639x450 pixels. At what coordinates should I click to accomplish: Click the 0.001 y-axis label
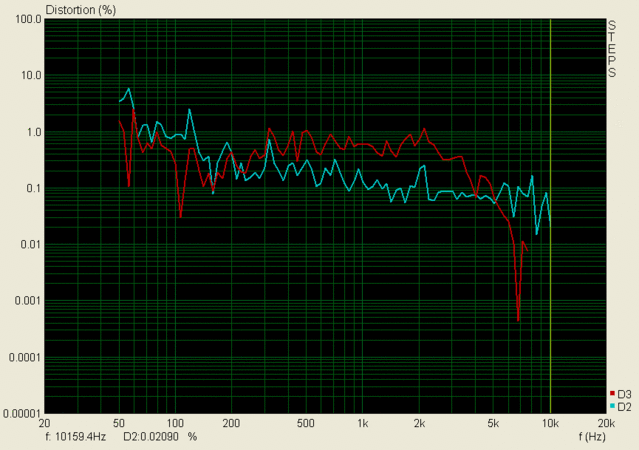29,301
